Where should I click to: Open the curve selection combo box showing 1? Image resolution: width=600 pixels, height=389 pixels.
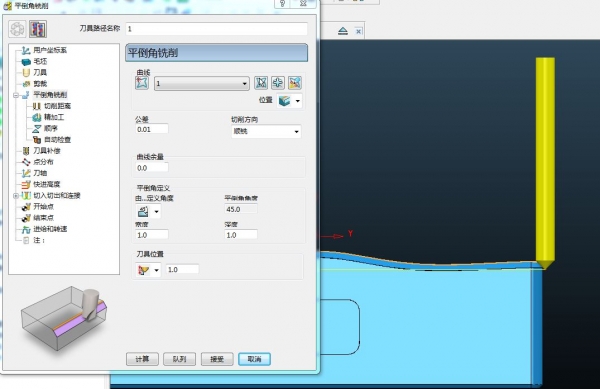(202, 83)
